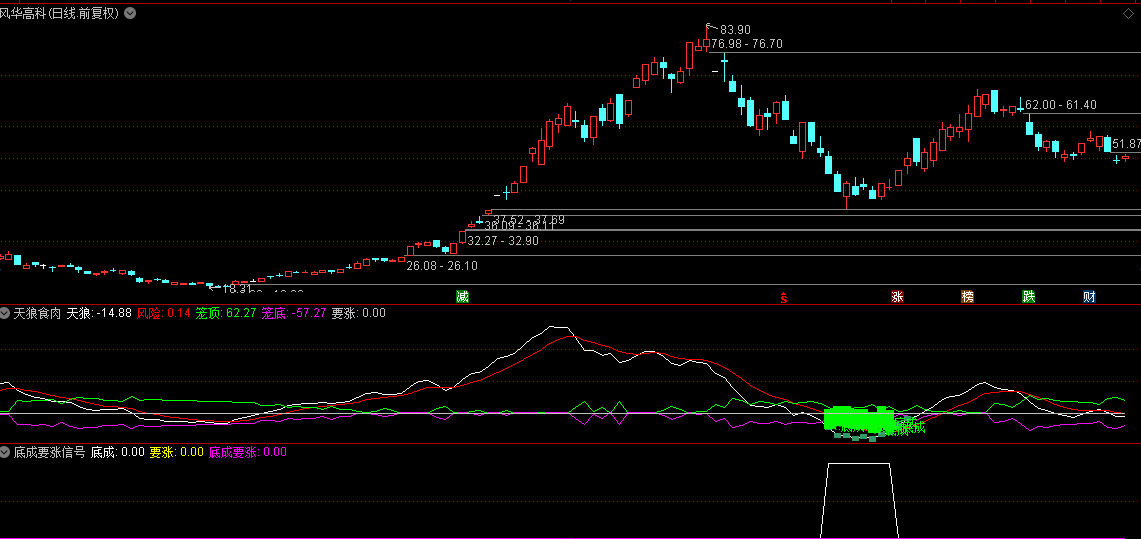Click the diamond icon at top right
This screenshot has width=1141, height=539.
(x=1128, y=13)
